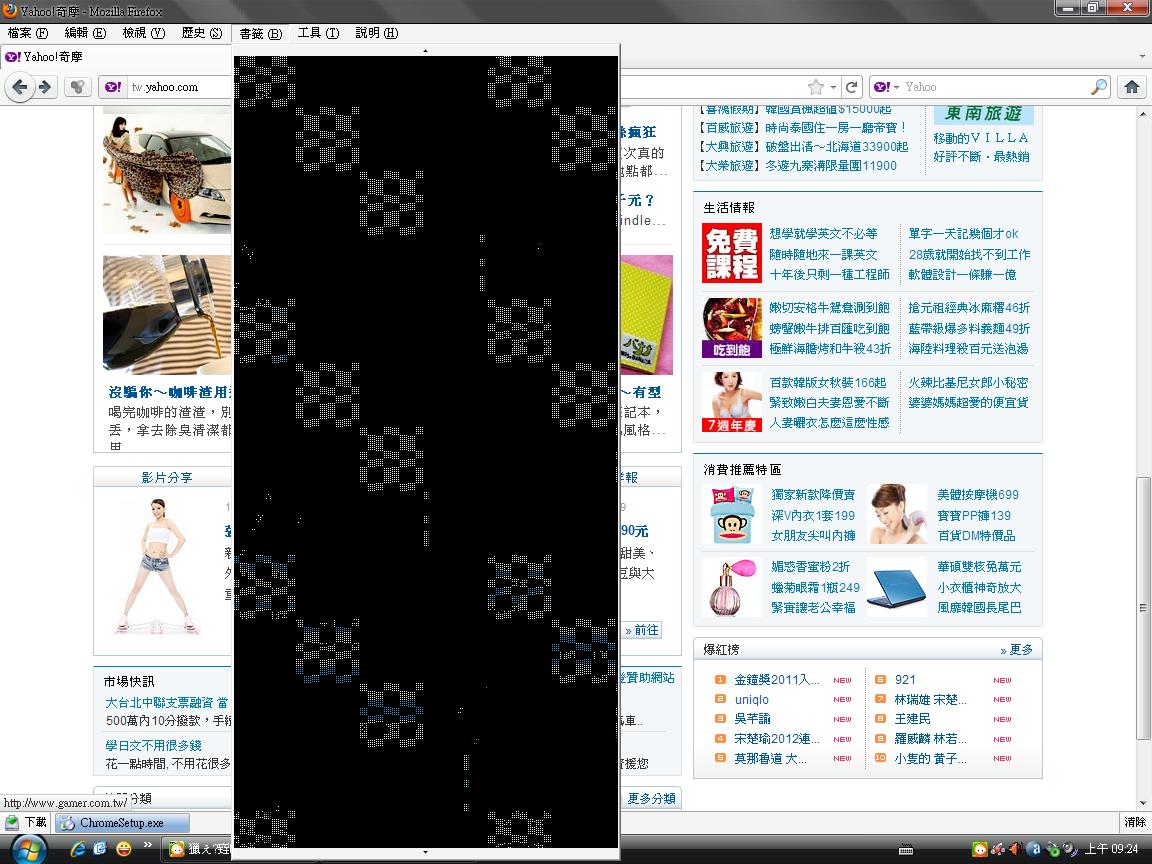Screen dimensions: 1152x864
Task: Click the browser back arrow button
Action: [20, 87]
